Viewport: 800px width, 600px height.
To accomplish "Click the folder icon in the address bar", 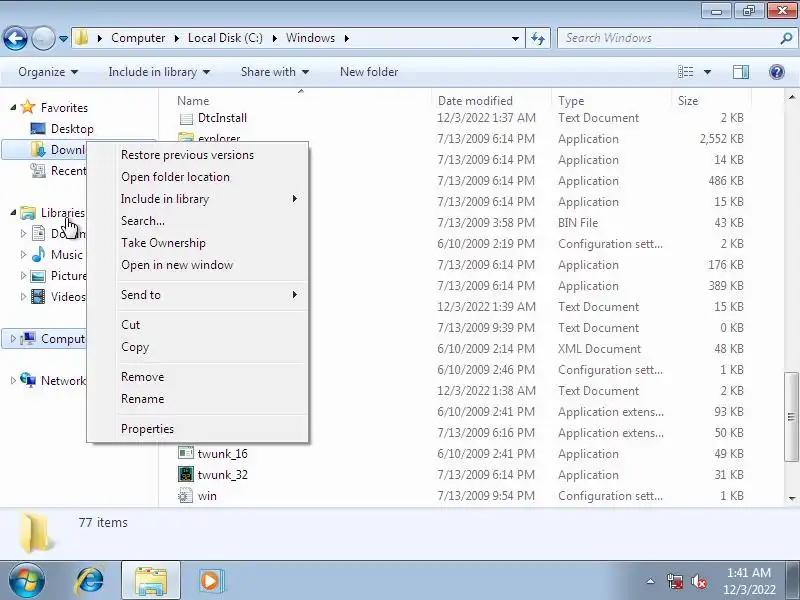I will coord(81,38).
